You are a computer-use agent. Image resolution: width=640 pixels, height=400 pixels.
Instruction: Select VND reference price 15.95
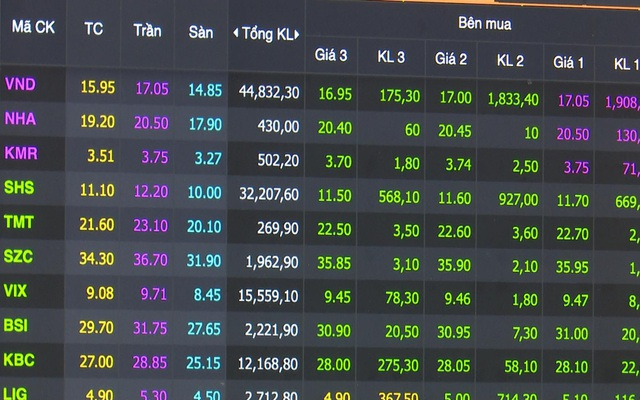[98, 87]
